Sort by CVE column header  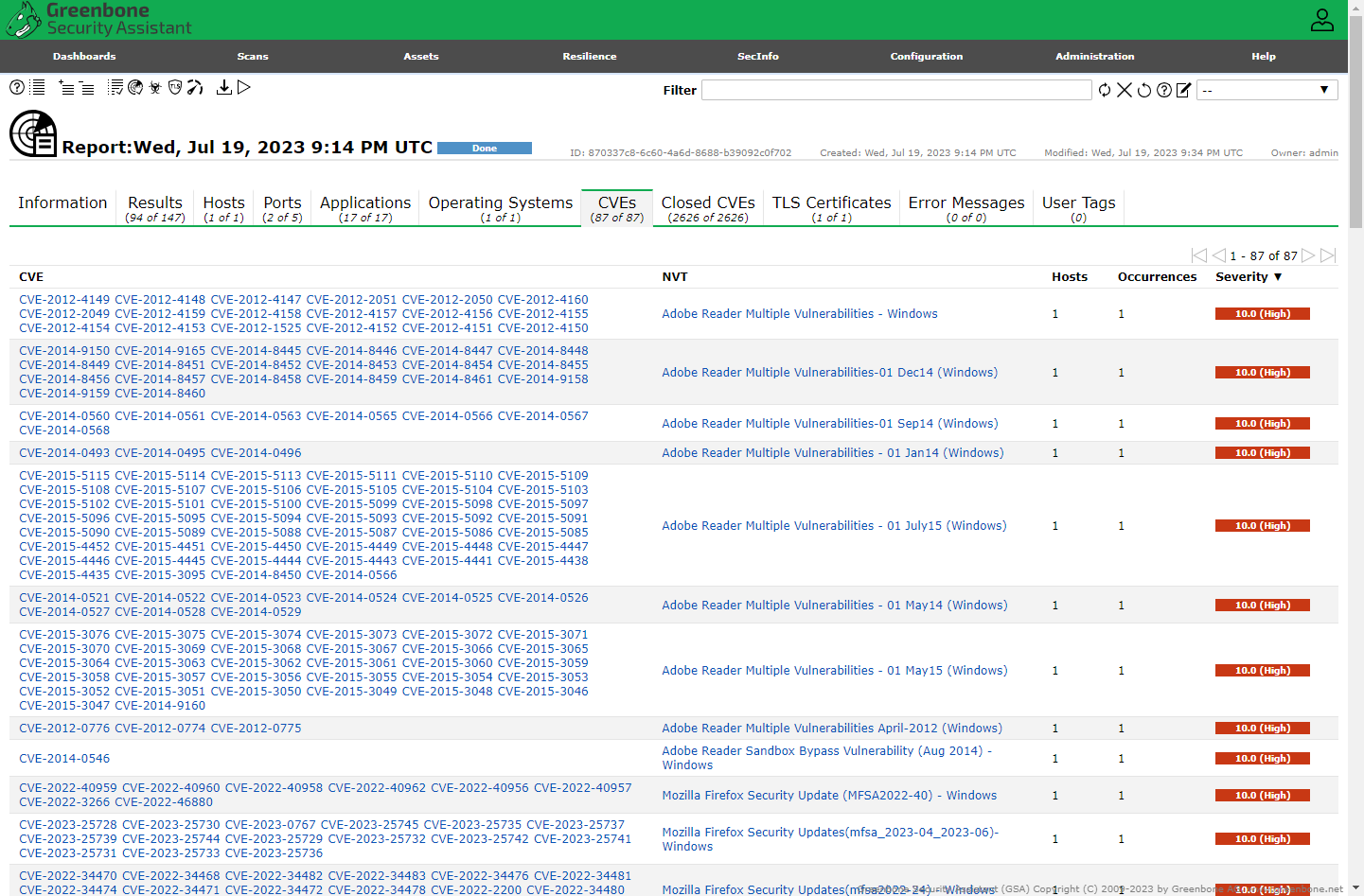[31, 277]
